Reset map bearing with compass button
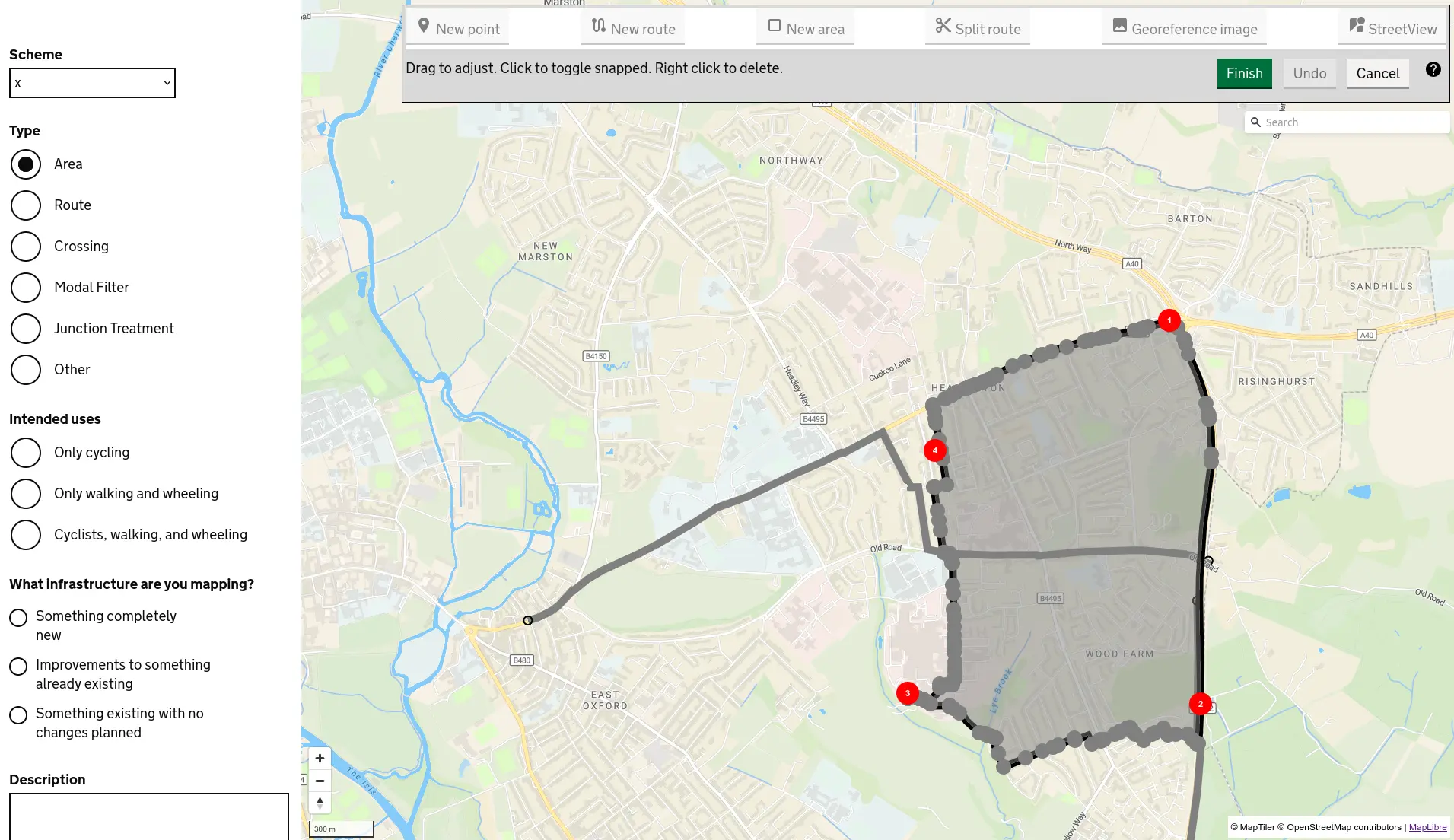 coord(320,803)
